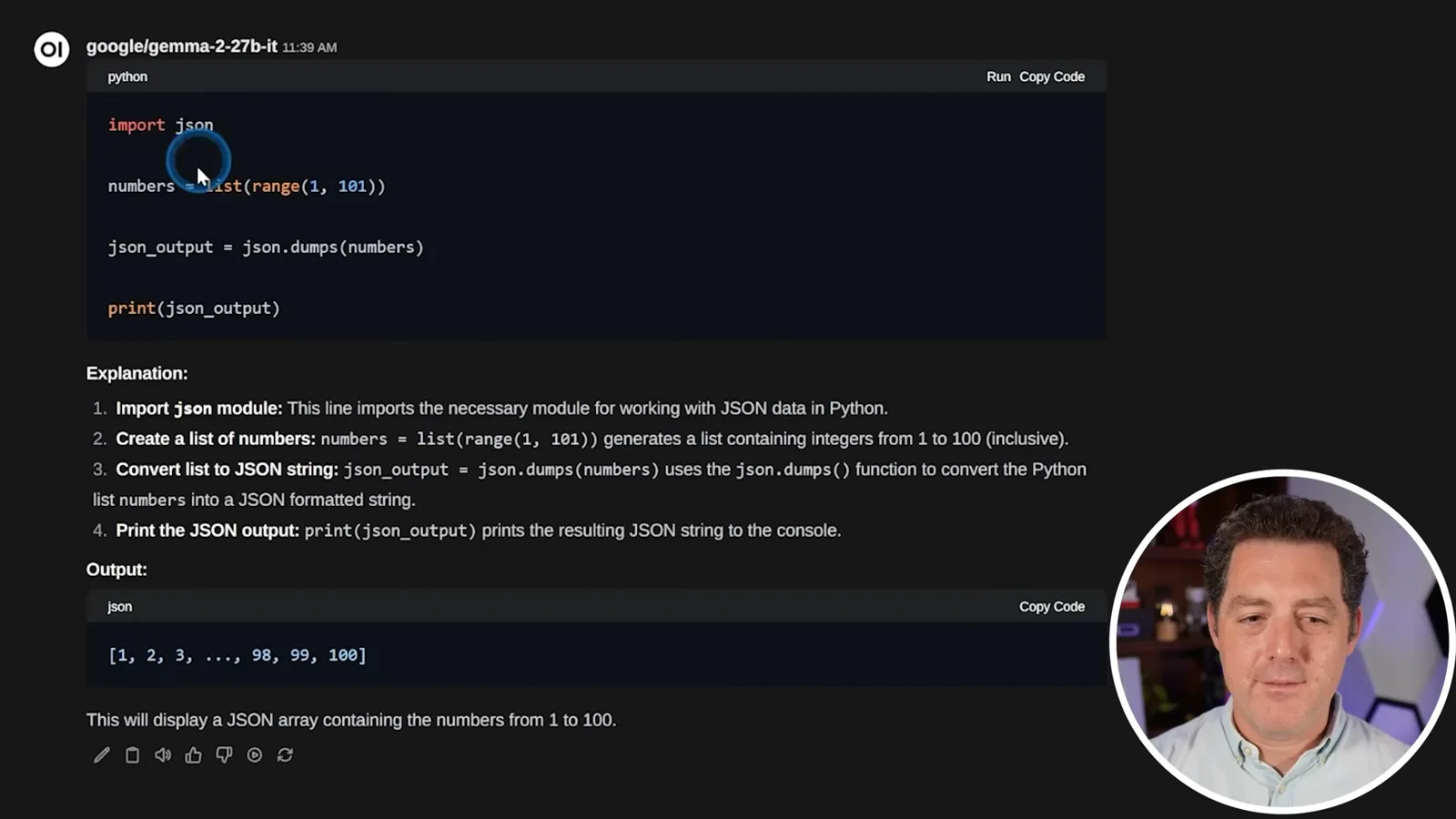
Task: Click the 'Explanation:' heading
Action: point(137,373)
